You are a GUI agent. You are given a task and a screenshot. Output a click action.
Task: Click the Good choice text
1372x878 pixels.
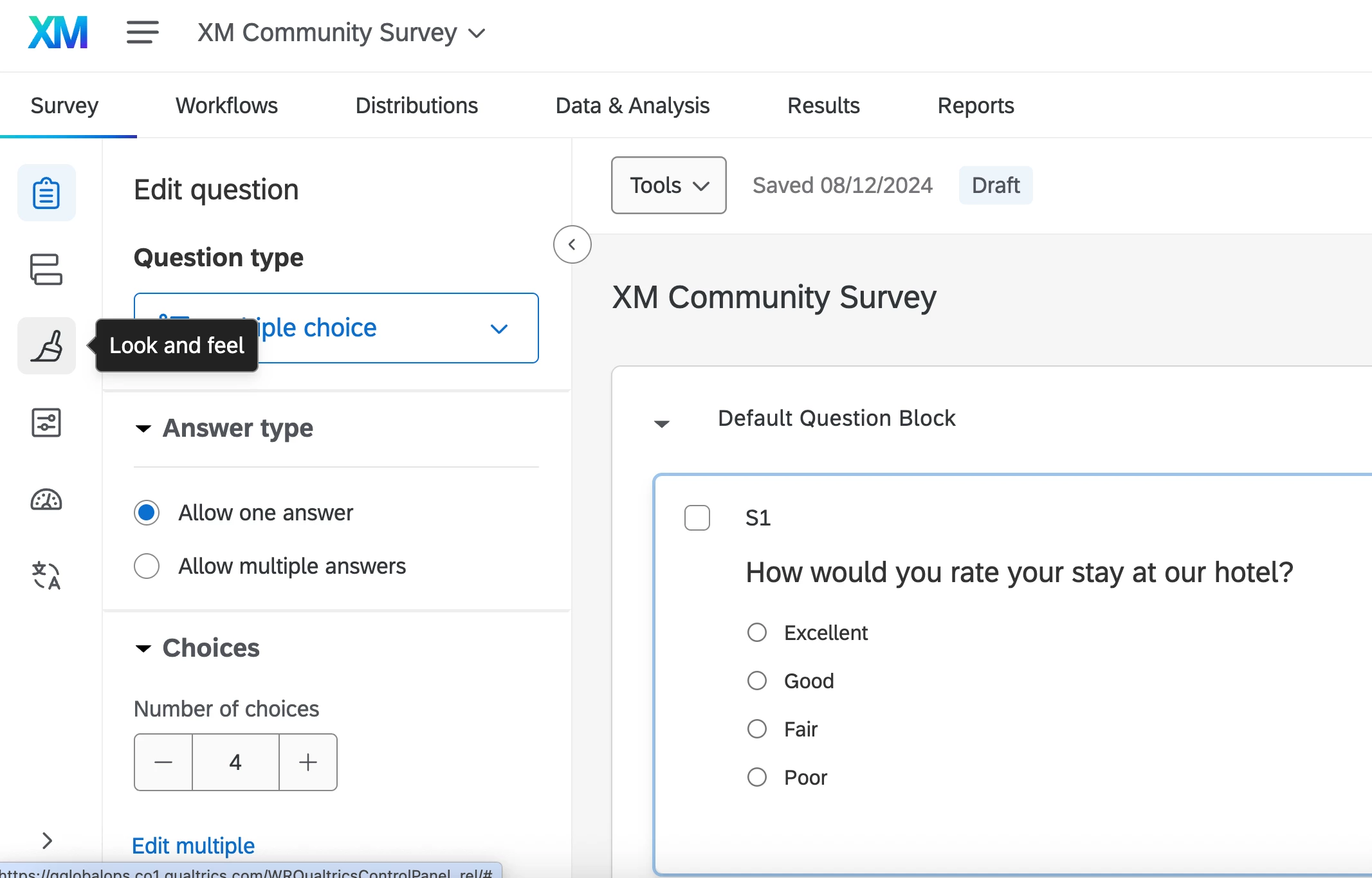click(809, 681)
